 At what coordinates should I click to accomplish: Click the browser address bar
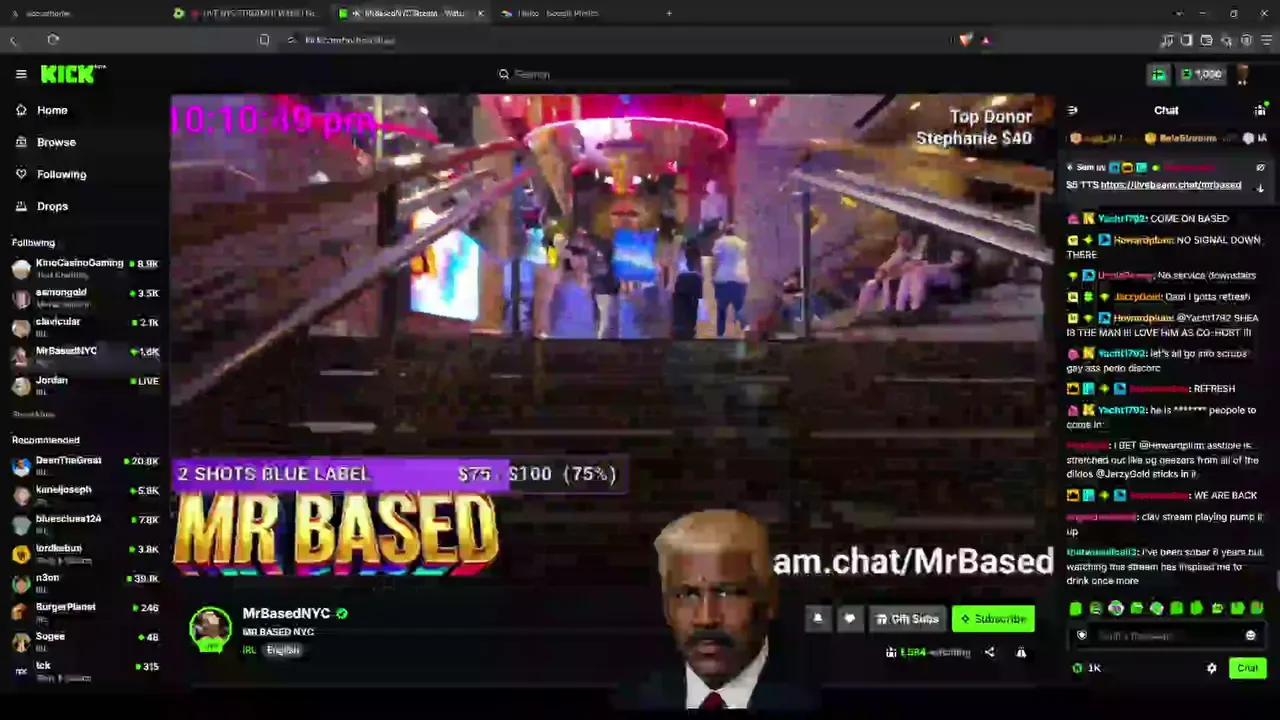[620, 40]
